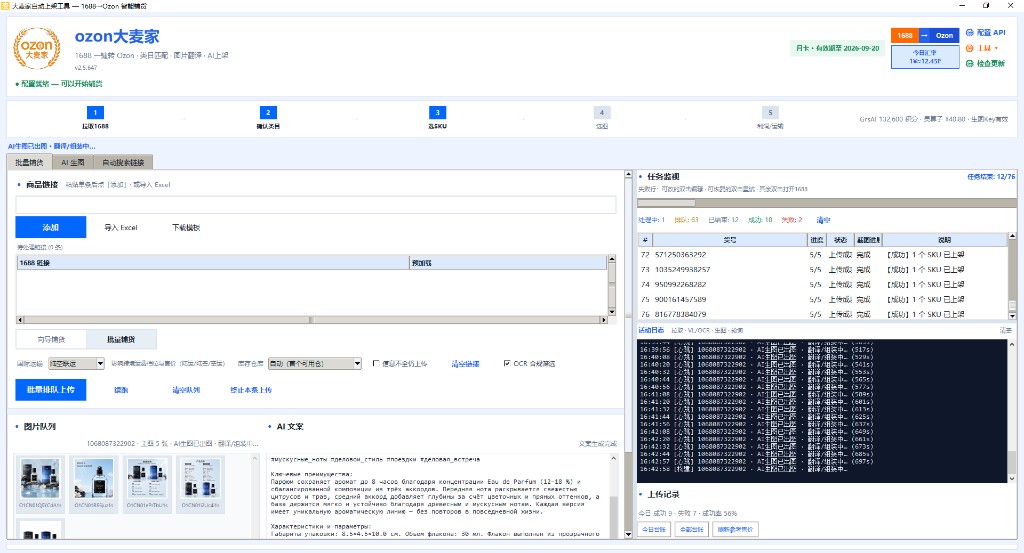Screen dimensions: 1024x553
Task: Switch to the AI 生图 tab
Action: pos(73,163)
